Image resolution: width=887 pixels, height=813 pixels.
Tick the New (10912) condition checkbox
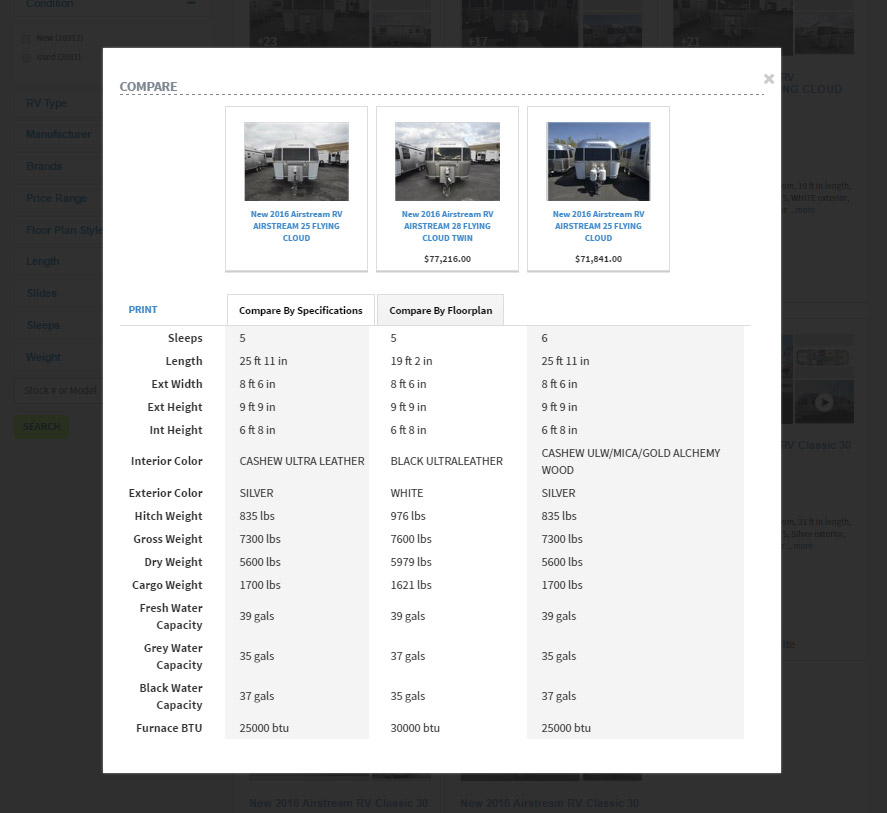(26, 38)
